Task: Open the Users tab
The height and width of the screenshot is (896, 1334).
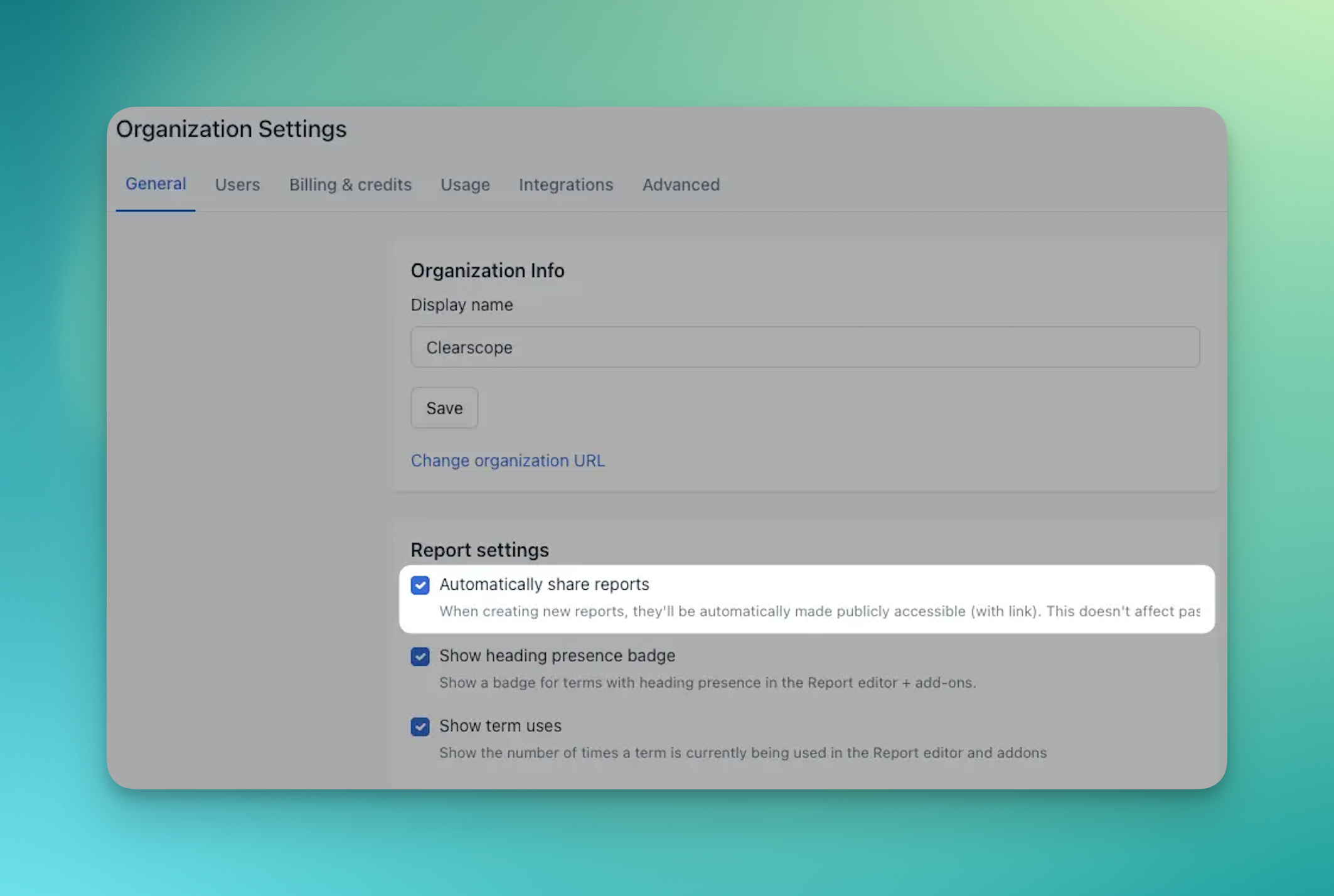Action: pos(237,184)
